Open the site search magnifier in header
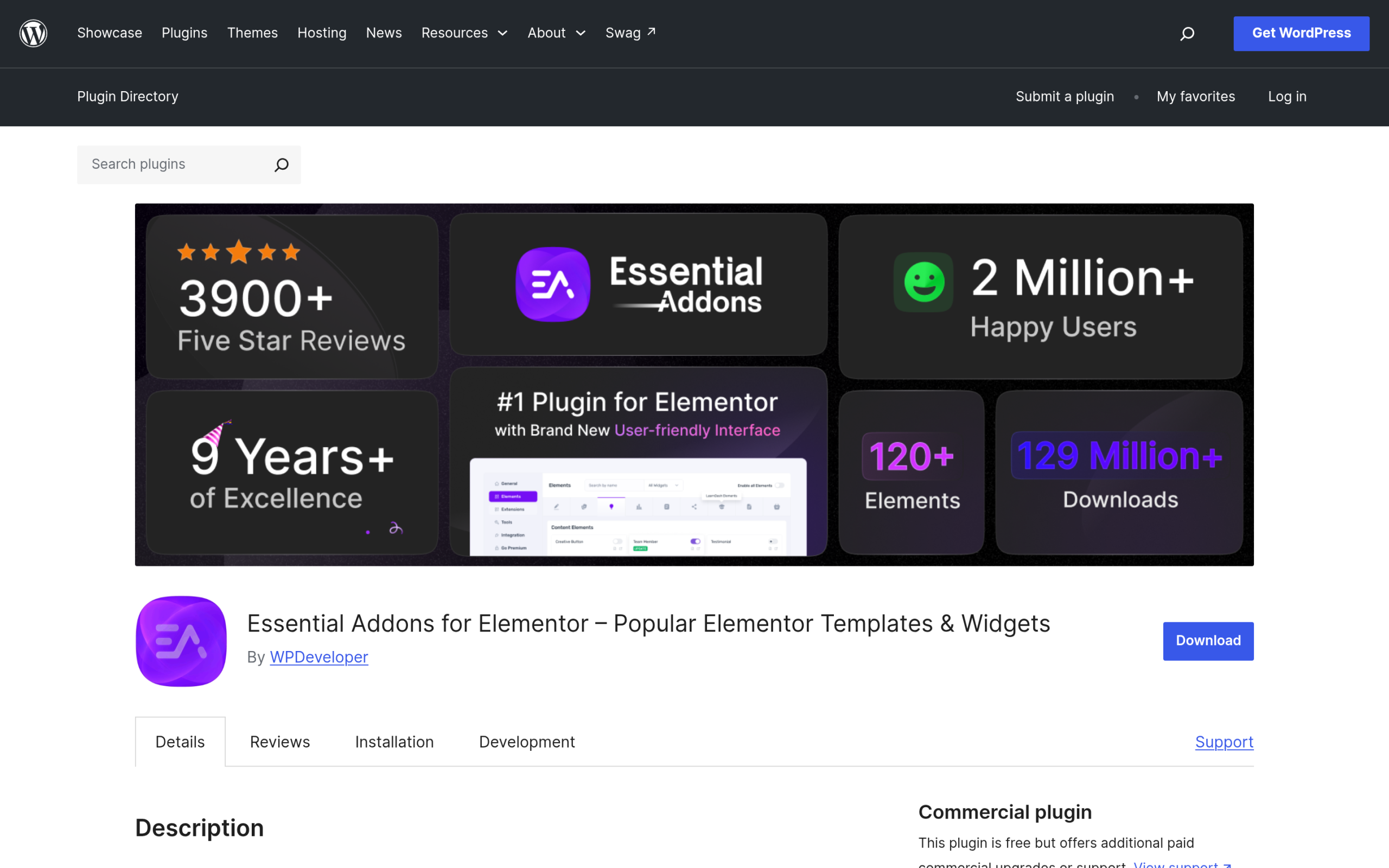The height and width of the screenshot is (868, 1389). 1187,34
